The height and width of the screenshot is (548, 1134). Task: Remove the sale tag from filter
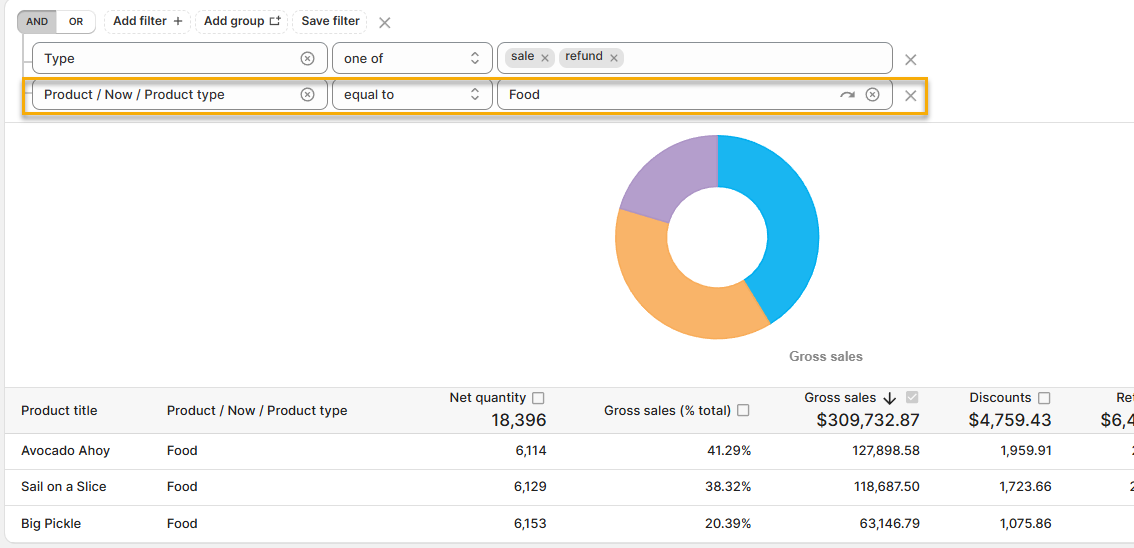[x=545, y=58]
